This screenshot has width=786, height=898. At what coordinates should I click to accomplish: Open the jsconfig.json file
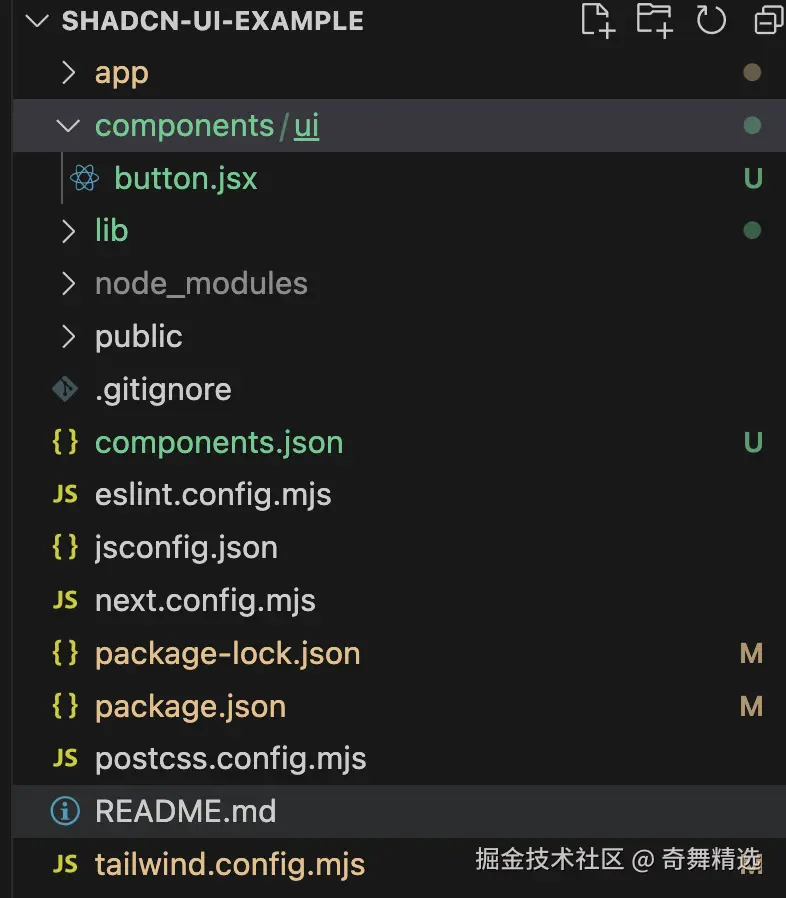click(186, 548)
